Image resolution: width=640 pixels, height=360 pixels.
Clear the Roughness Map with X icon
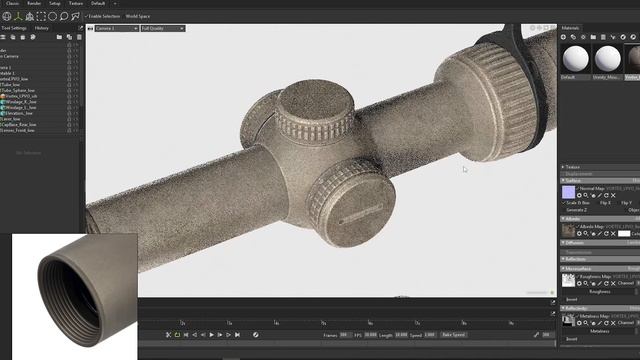coord(613,283)
